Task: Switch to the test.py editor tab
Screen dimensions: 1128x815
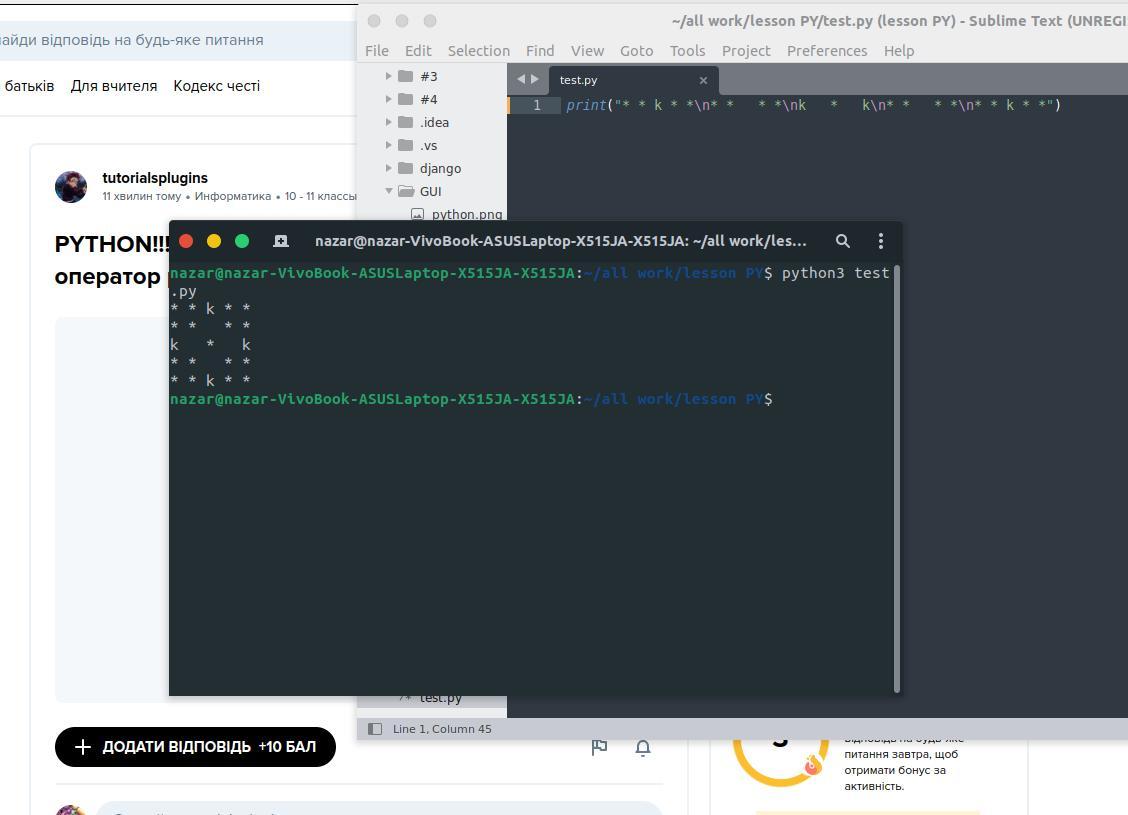Action: coord(578,80)
